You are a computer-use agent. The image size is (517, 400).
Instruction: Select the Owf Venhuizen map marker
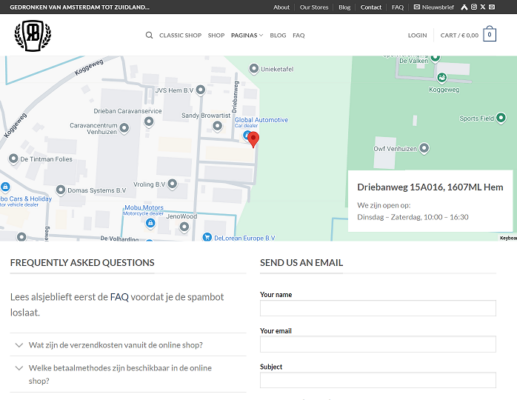424,148
